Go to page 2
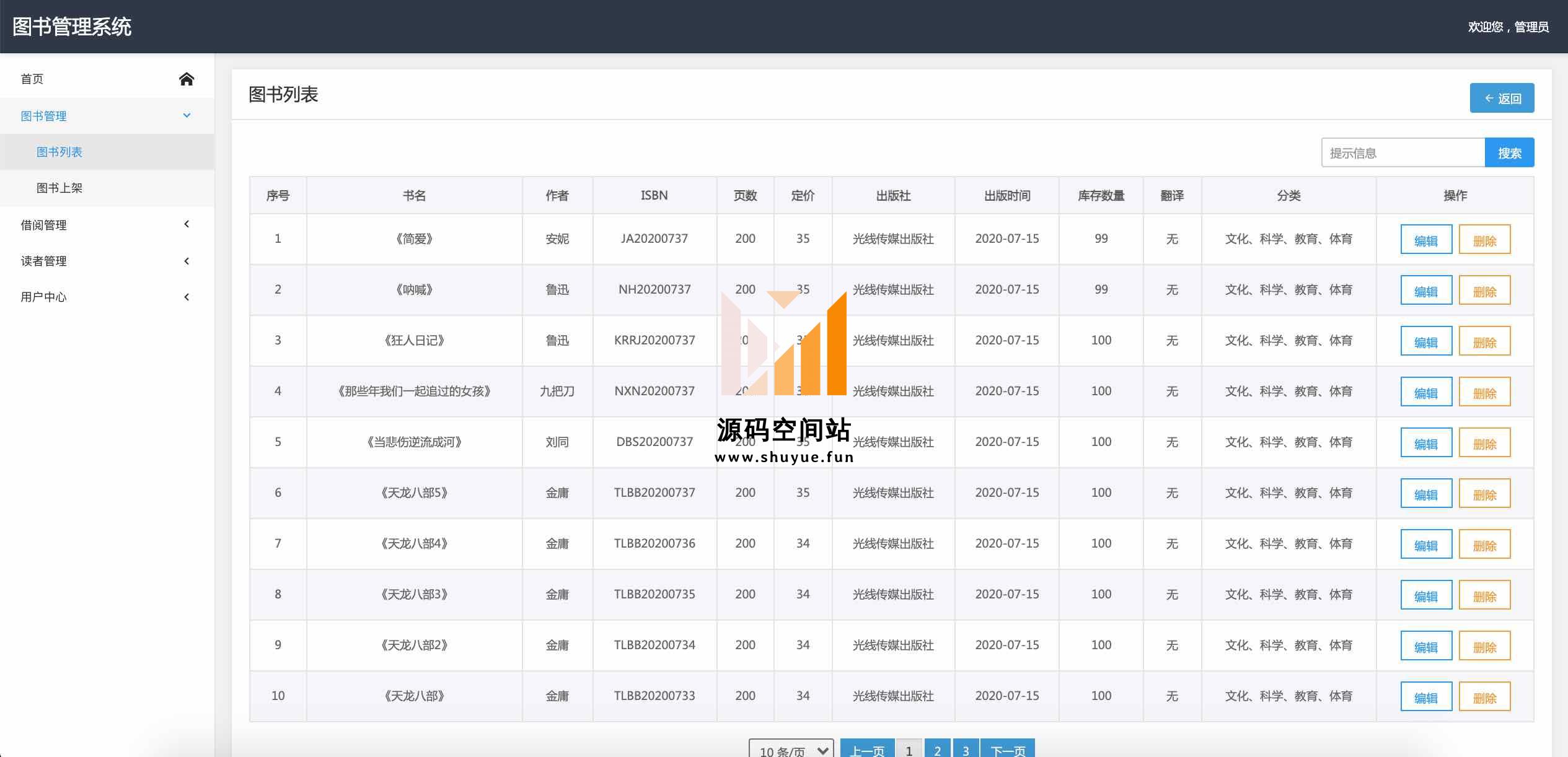This screenshot has width=1568, height=757. (x=937, y=749)
